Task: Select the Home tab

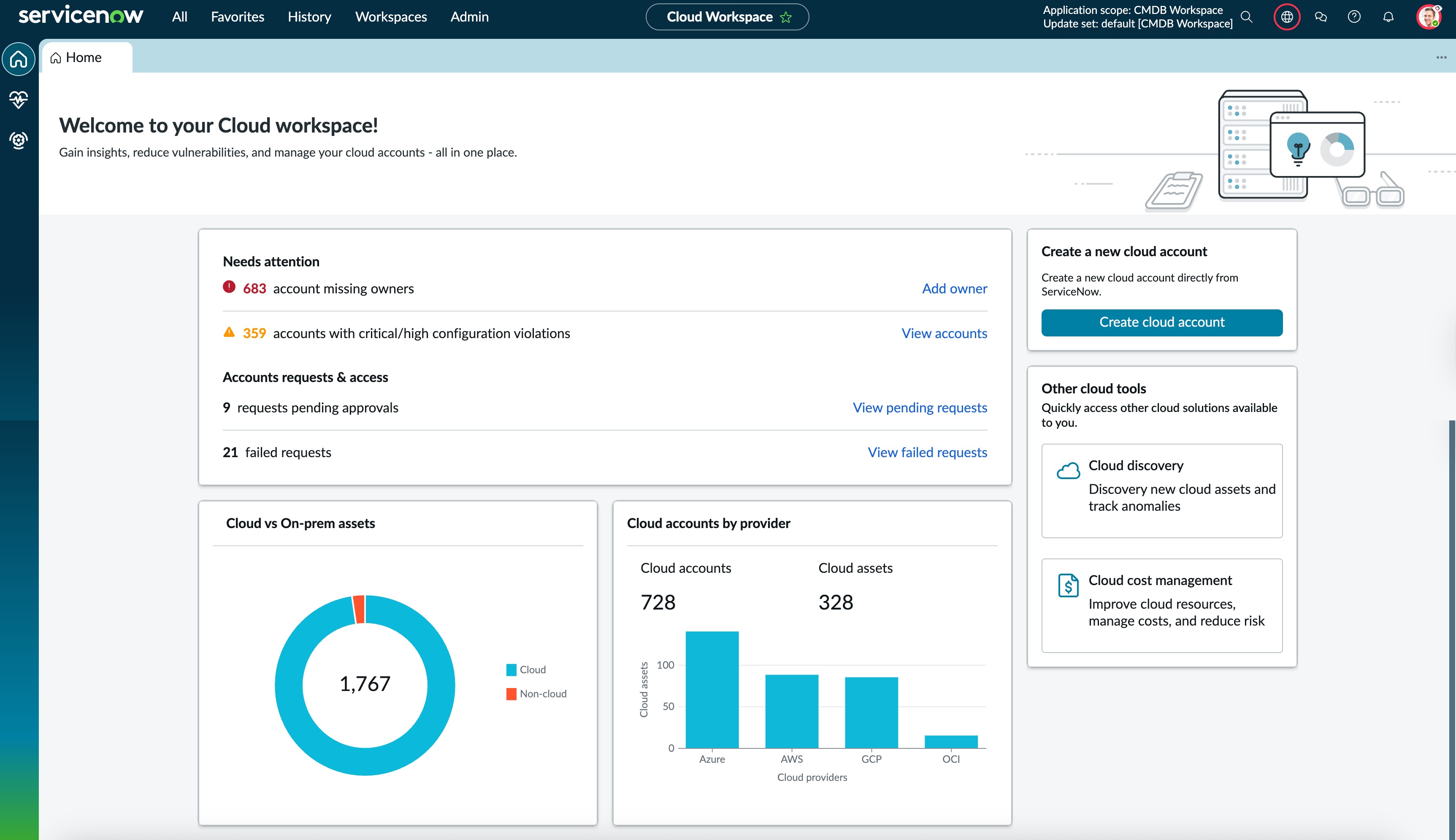Action: (x=84, y=57)
